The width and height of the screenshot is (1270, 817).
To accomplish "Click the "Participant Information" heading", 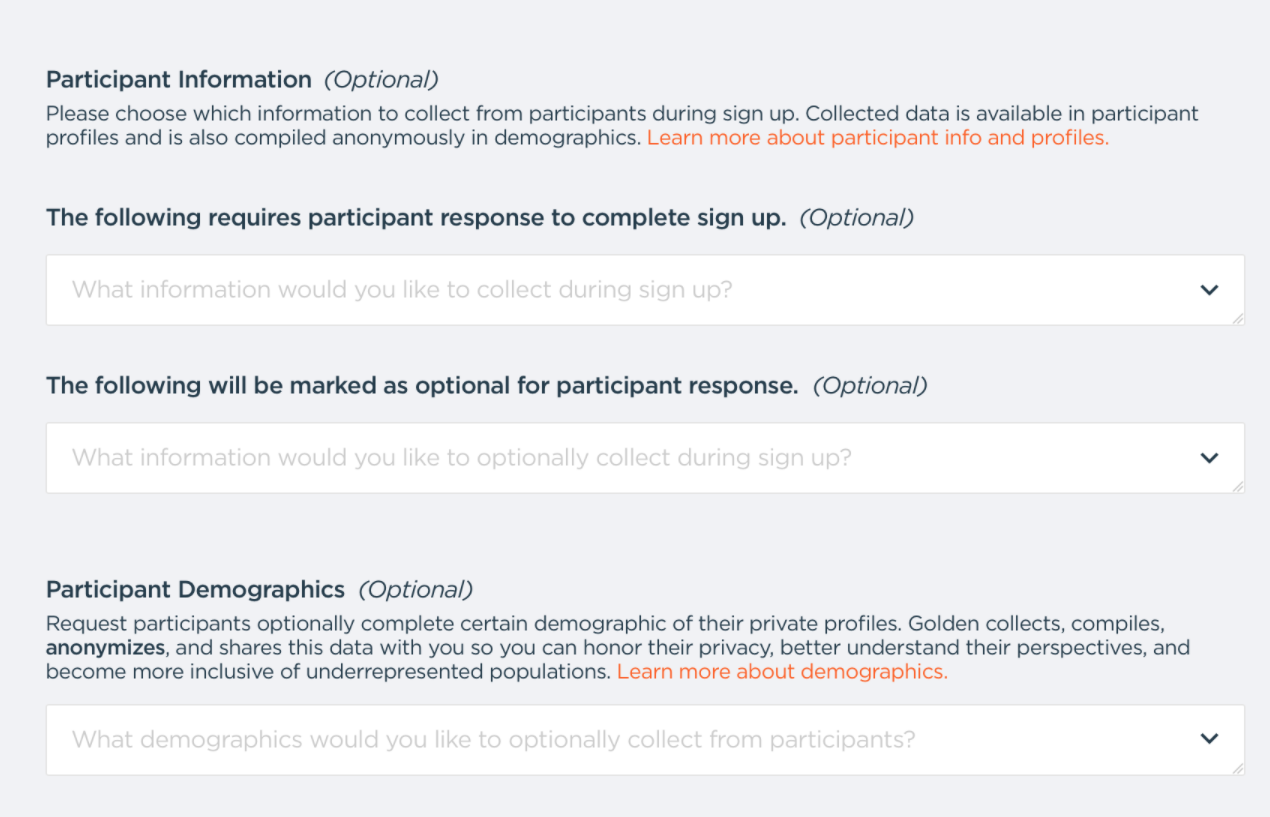I will (x=179, y=80).
